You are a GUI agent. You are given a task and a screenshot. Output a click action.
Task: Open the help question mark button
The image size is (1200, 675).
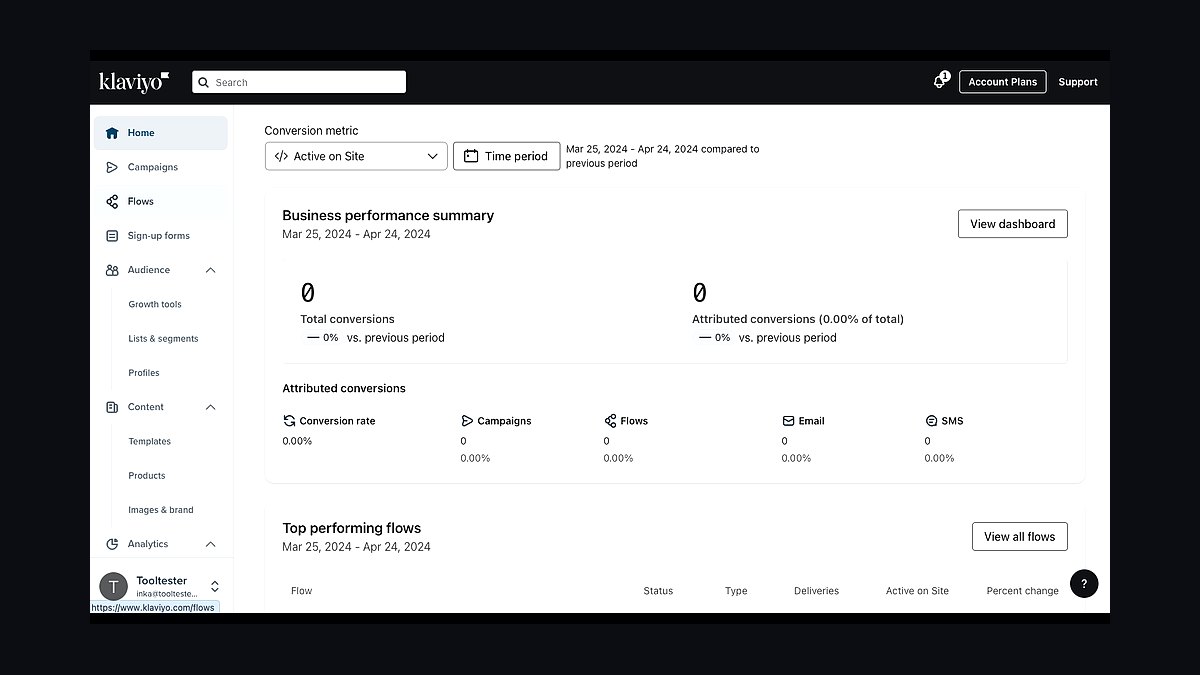[1084, 584]
